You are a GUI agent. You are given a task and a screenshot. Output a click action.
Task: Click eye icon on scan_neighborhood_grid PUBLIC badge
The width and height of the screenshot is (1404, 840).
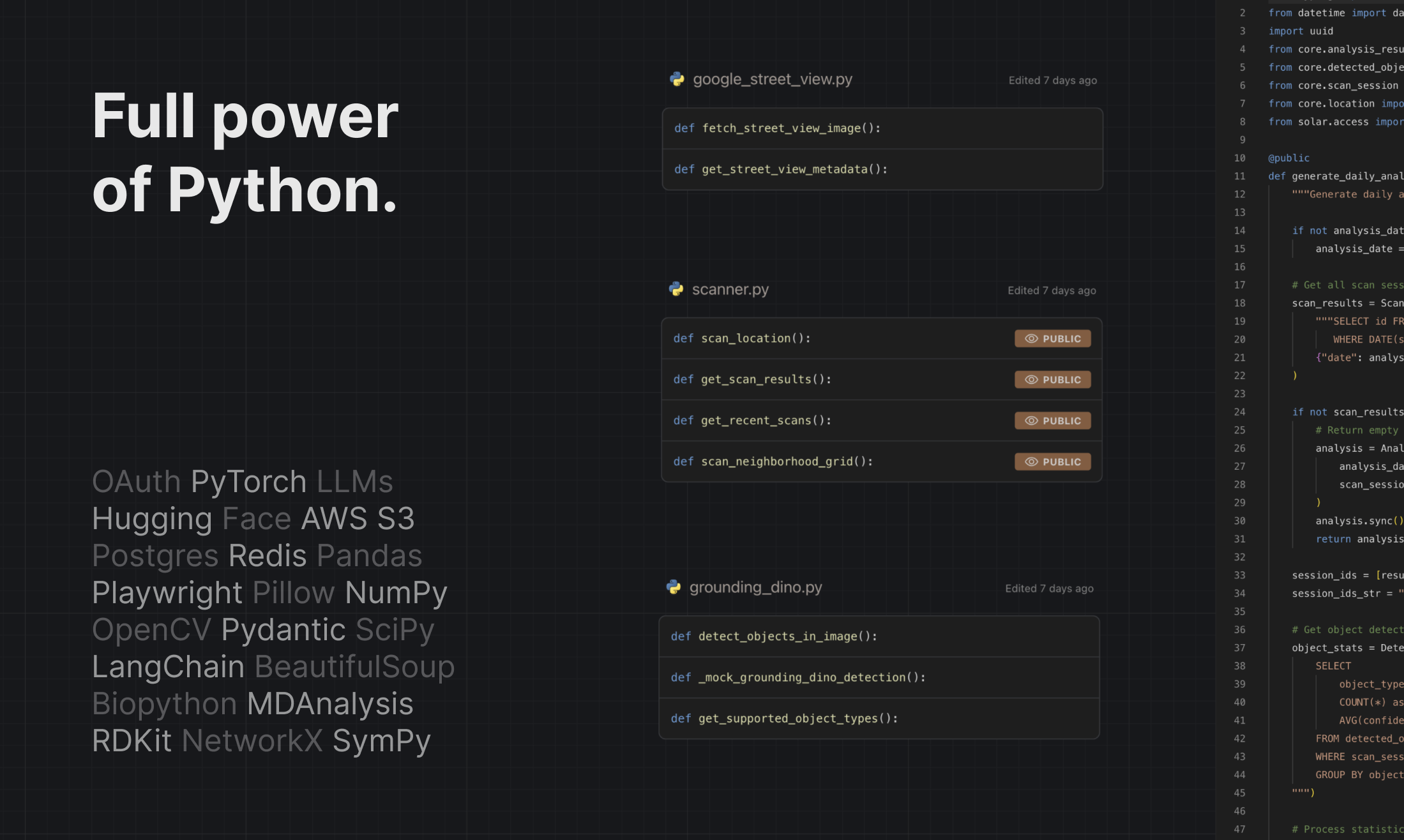coord(1031,461)
